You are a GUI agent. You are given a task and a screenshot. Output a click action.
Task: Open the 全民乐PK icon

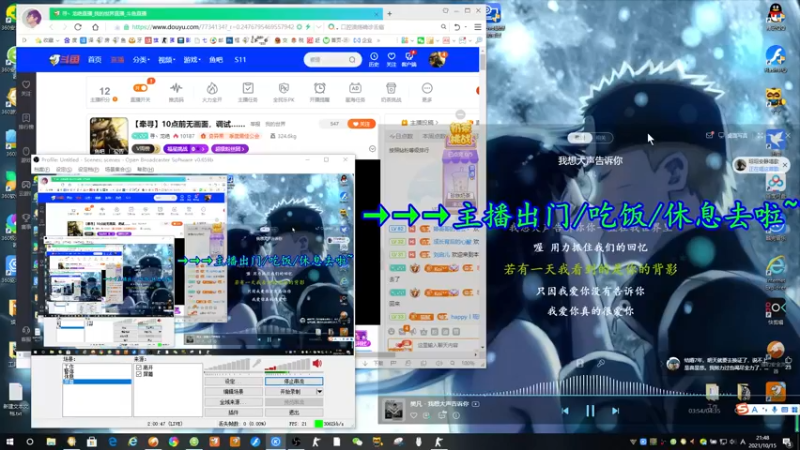tap(284, 88)
